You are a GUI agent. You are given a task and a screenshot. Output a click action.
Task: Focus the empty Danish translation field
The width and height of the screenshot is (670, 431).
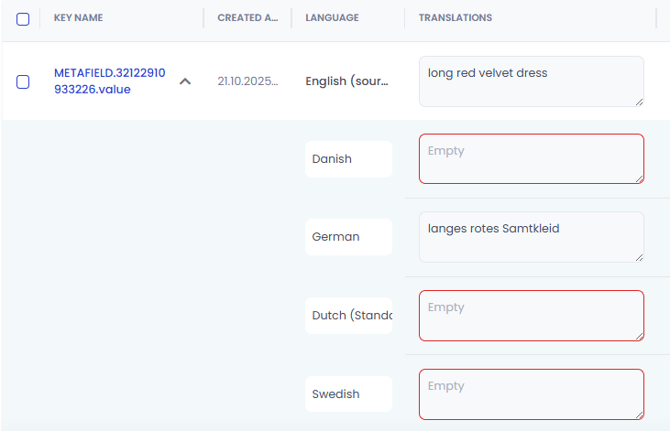point(530,159)
